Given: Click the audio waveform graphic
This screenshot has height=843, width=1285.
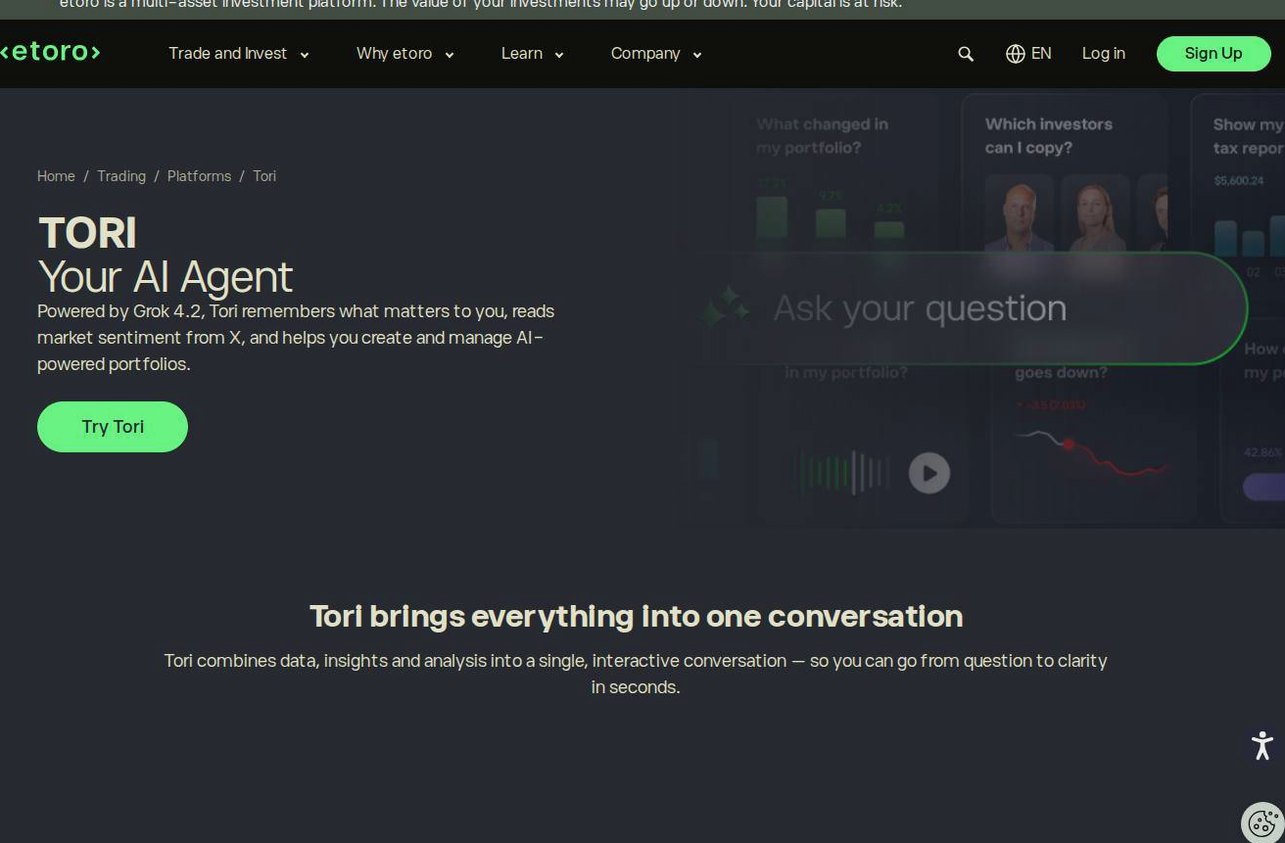Looking at the screenshot, I should click(x=844, y=473).
